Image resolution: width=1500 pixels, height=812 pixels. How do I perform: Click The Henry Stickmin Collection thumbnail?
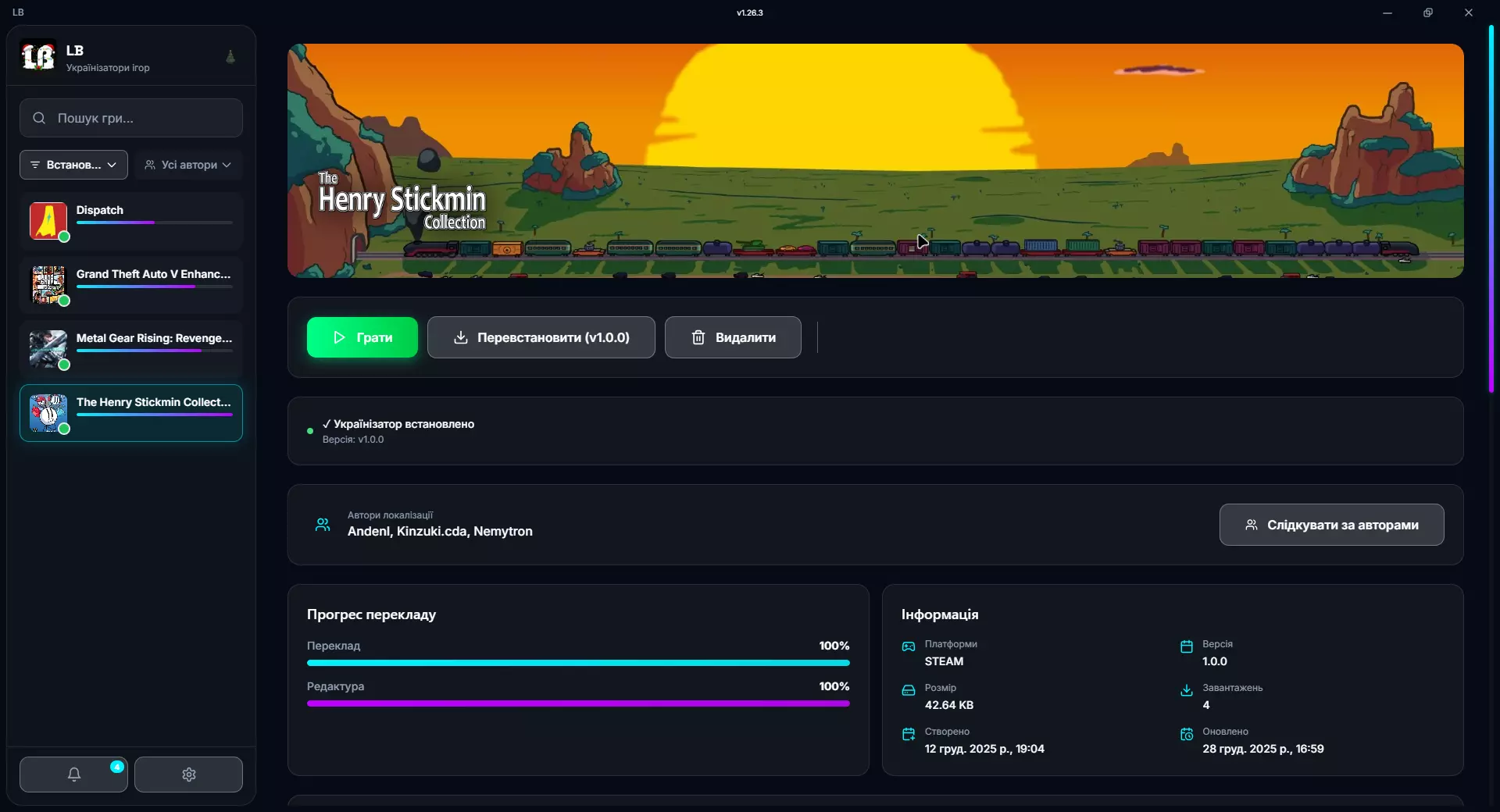tap(48, 413)
